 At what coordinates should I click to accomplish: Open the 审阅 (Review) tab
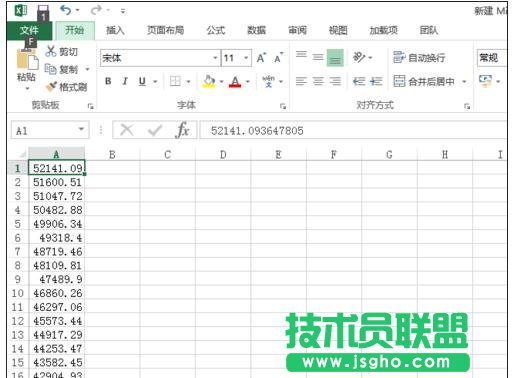point(297,30)
